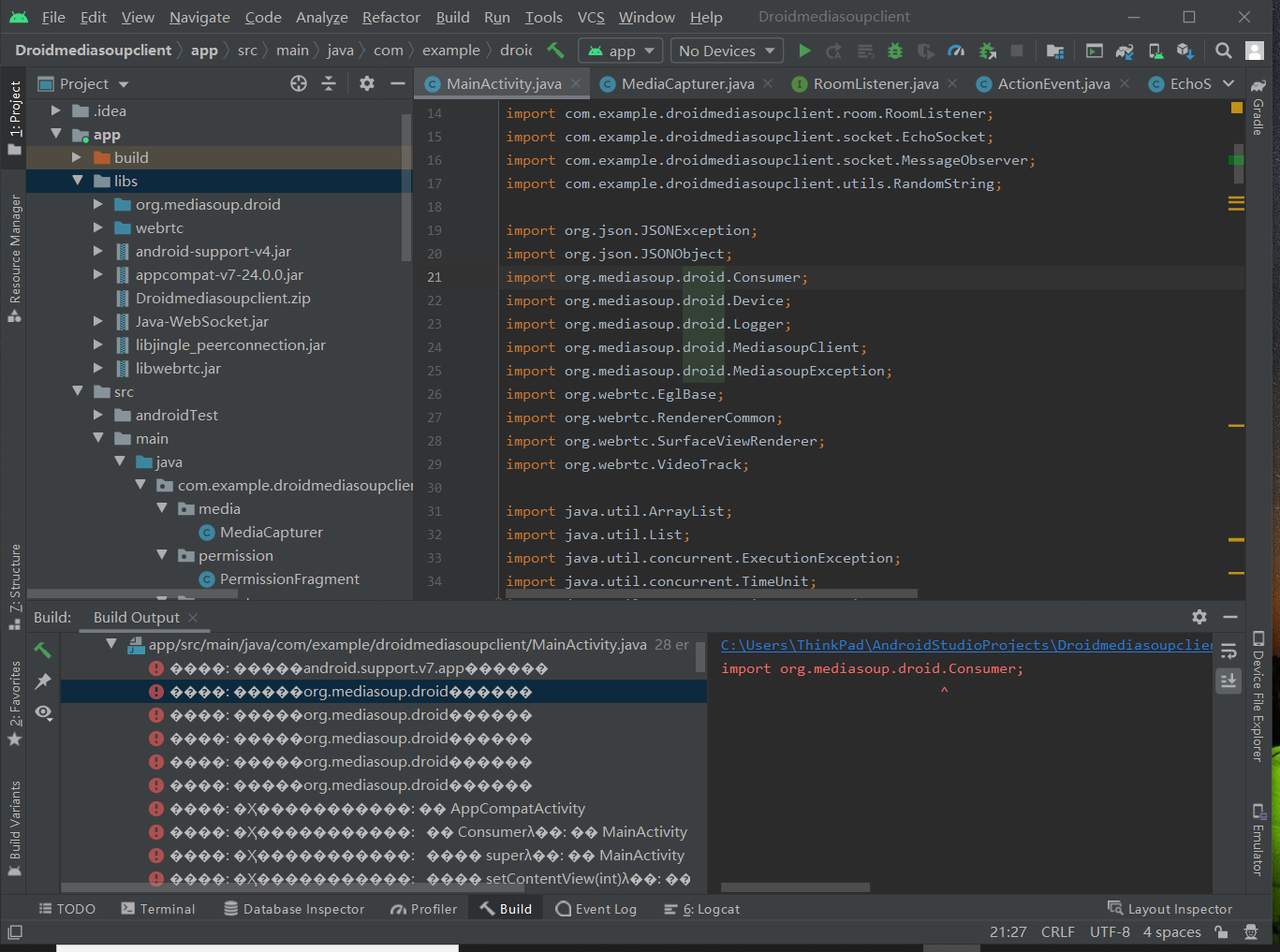Toggle the Device File Explorer panel

1258,696
